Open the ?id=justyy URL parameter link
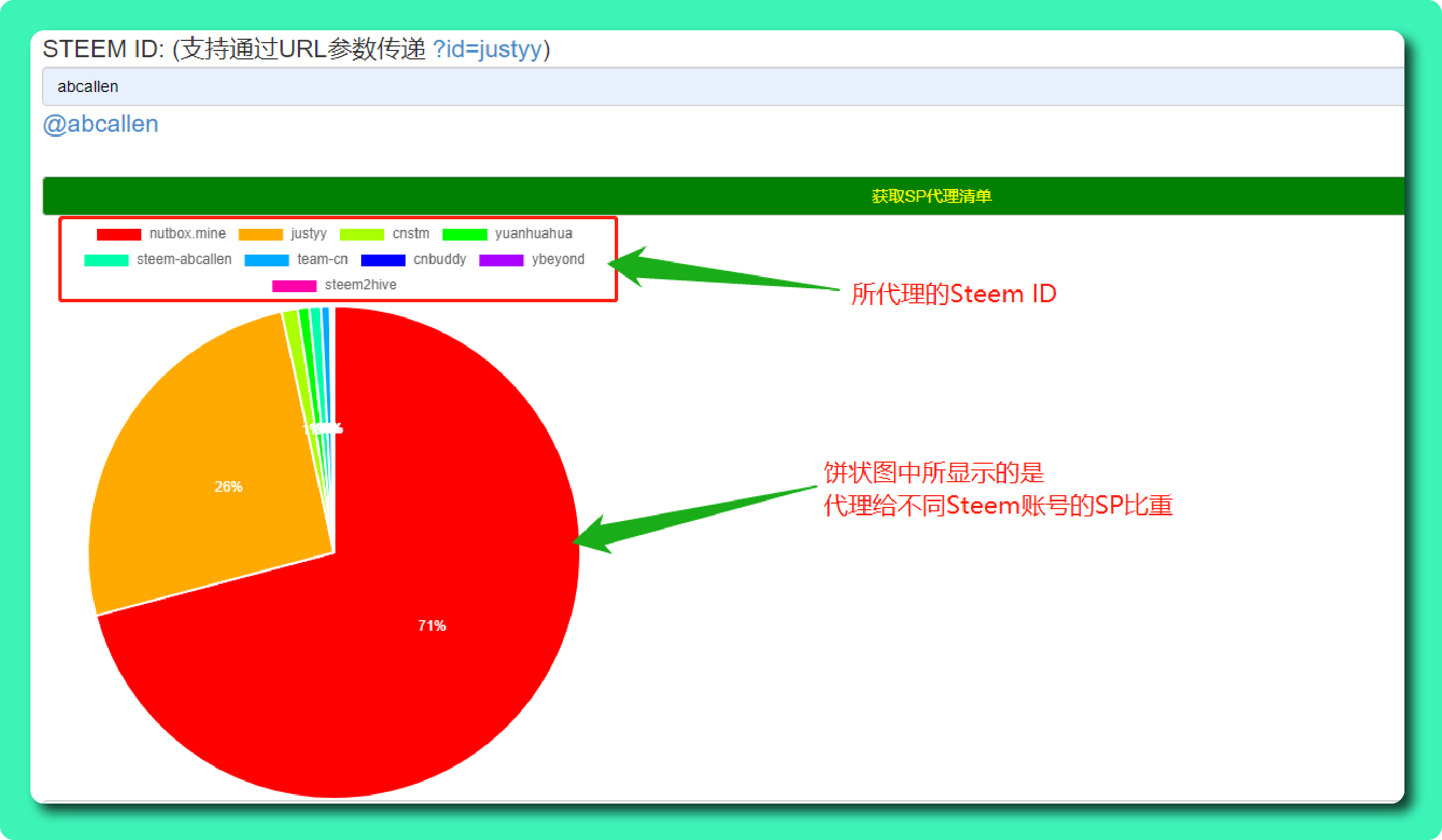1442x840 pixels. [x=487, y=49]
